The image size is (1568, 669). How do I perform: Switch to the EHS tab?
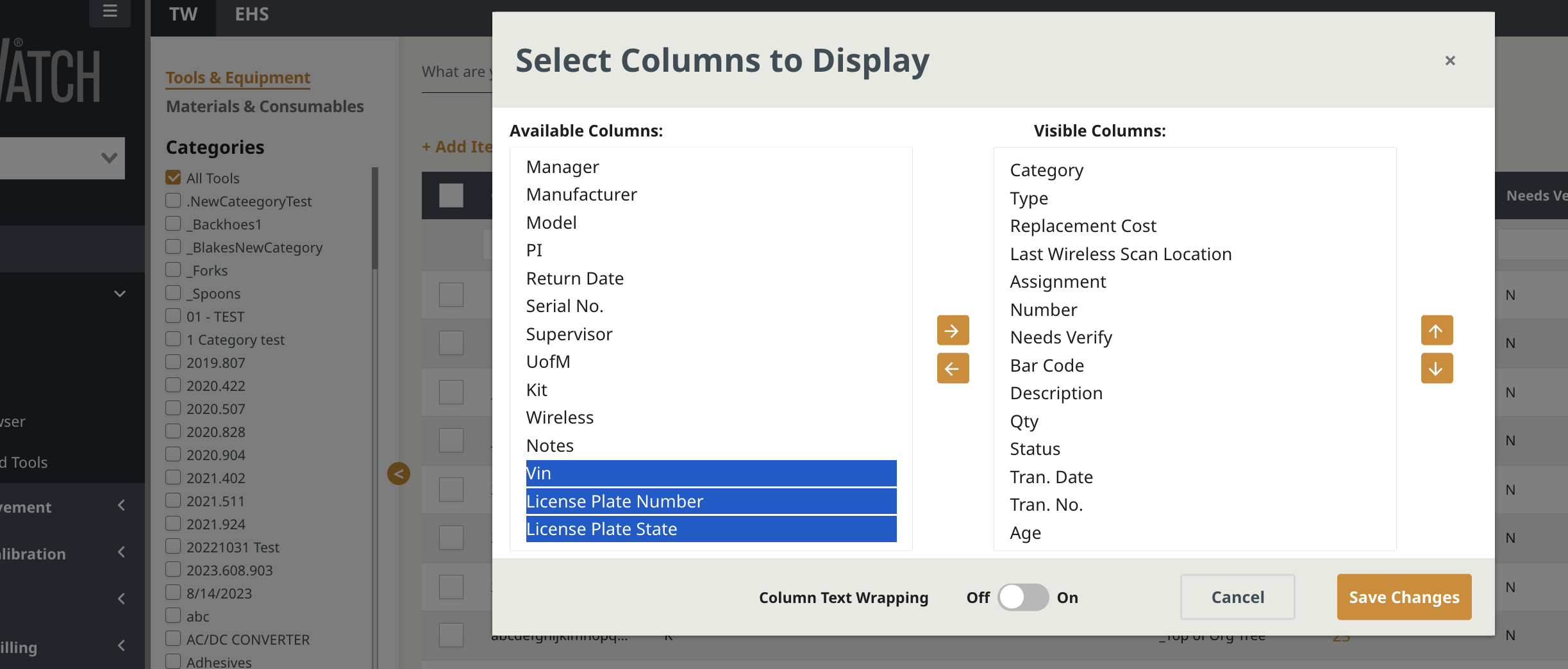coord(252,15)
